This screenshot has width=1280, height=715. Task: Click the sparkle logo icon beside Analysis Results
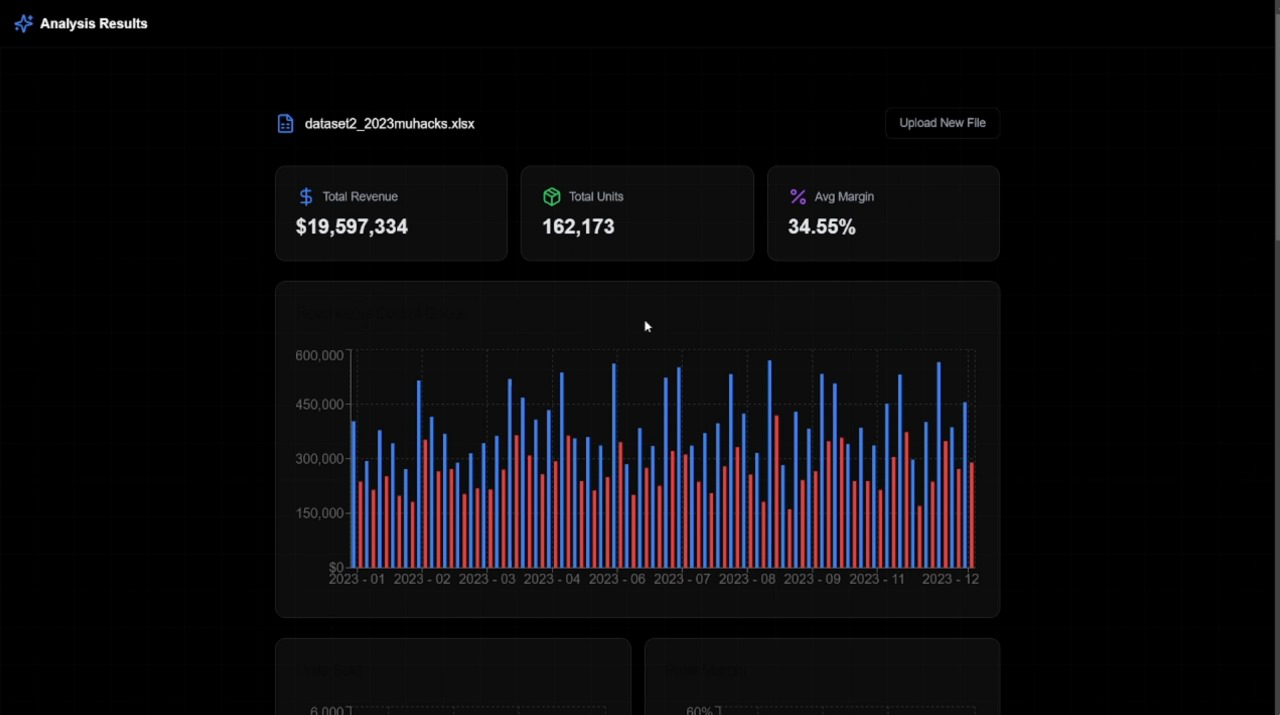pyautogui.click(x=23, y=23)
